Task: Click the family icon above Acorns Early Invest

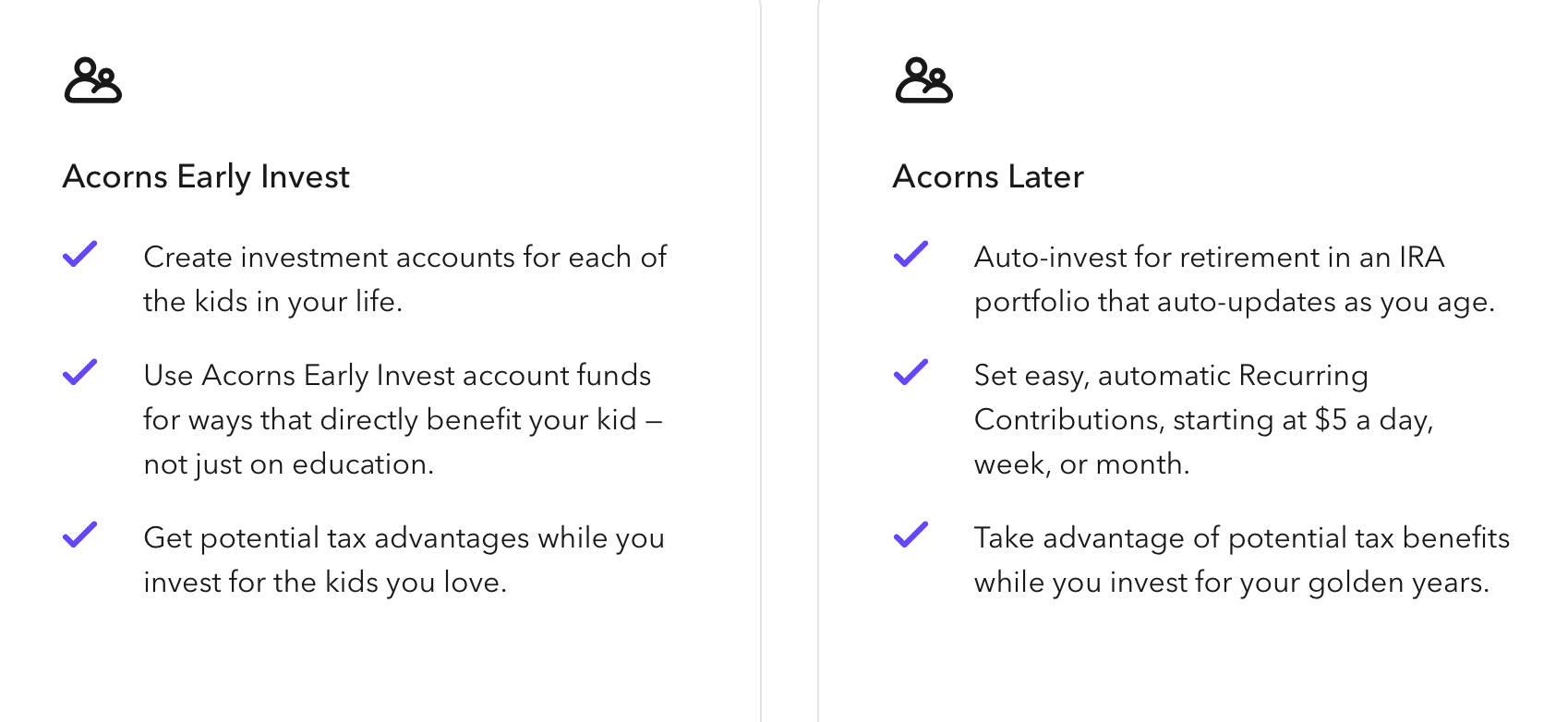Action: [x=92, y=80]
